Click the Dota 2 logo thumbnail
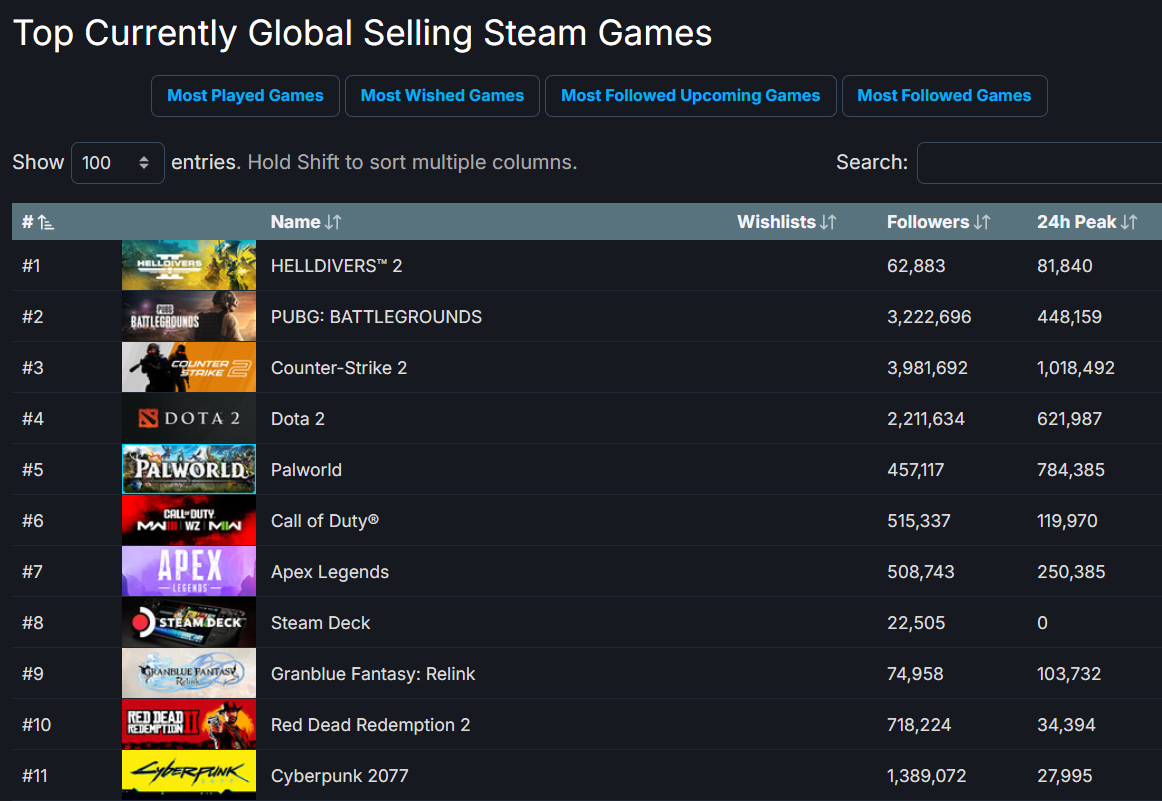 click(x=189, y=418)
